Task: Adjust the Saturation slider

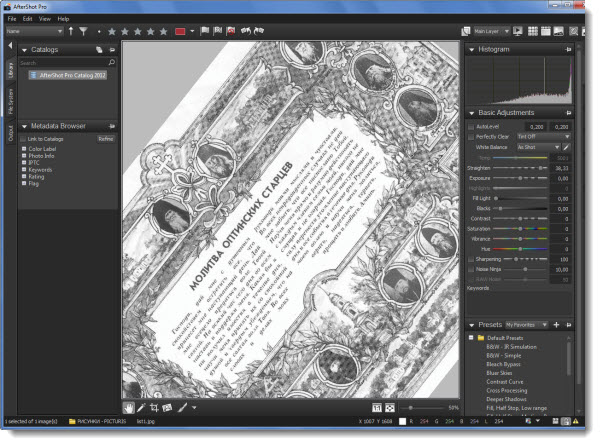Action: [x=520, y=229]
